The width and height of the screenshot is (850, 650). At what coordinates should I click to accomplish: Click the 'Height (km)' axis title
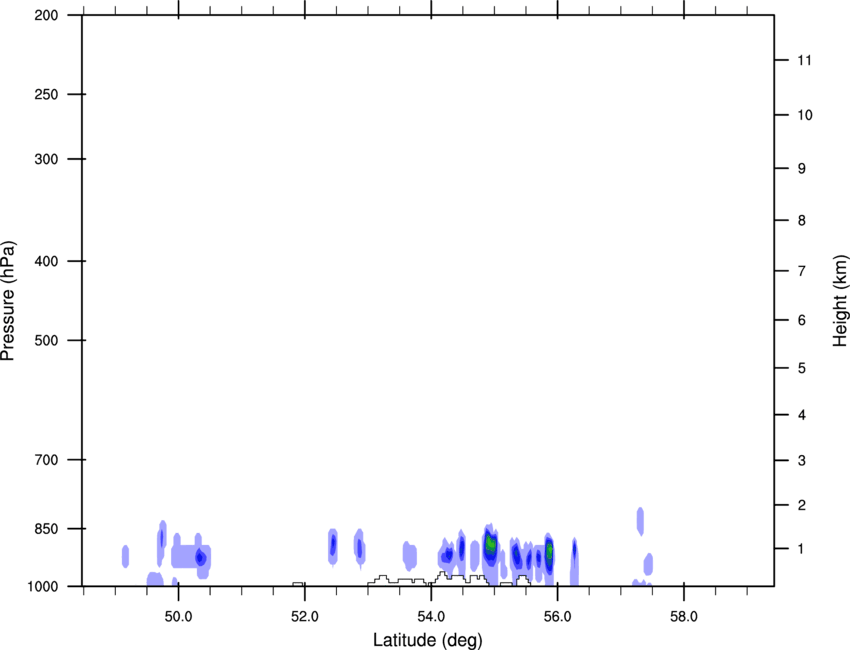point(840,301)
